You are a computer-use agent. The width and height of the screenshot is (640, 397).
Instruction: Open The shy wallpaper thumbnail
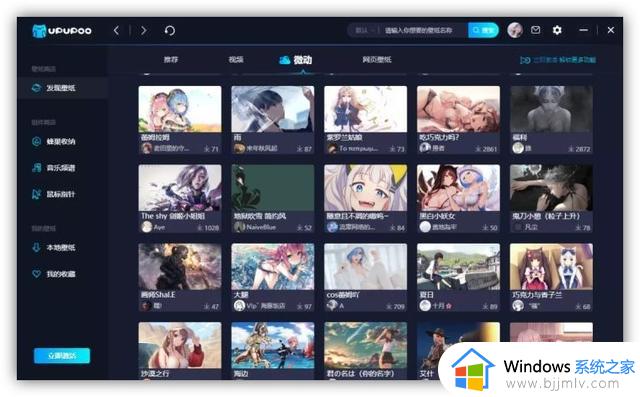[180, 188]
